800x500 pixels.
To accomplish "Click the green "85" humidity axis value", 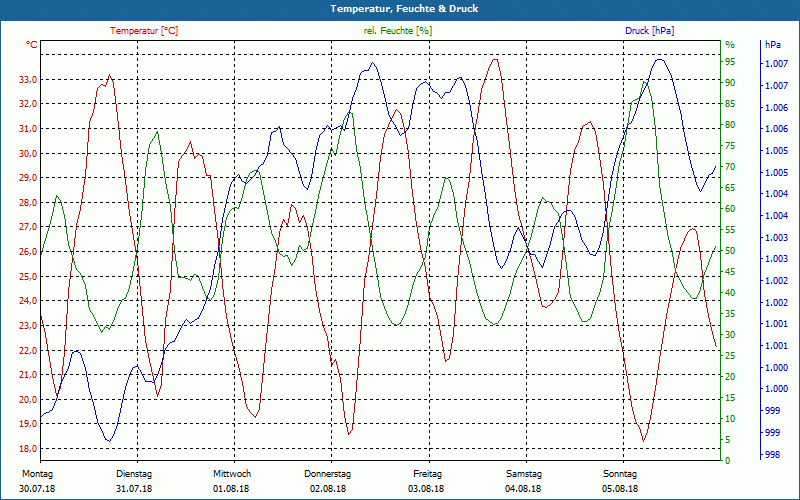I will (730, 104).
